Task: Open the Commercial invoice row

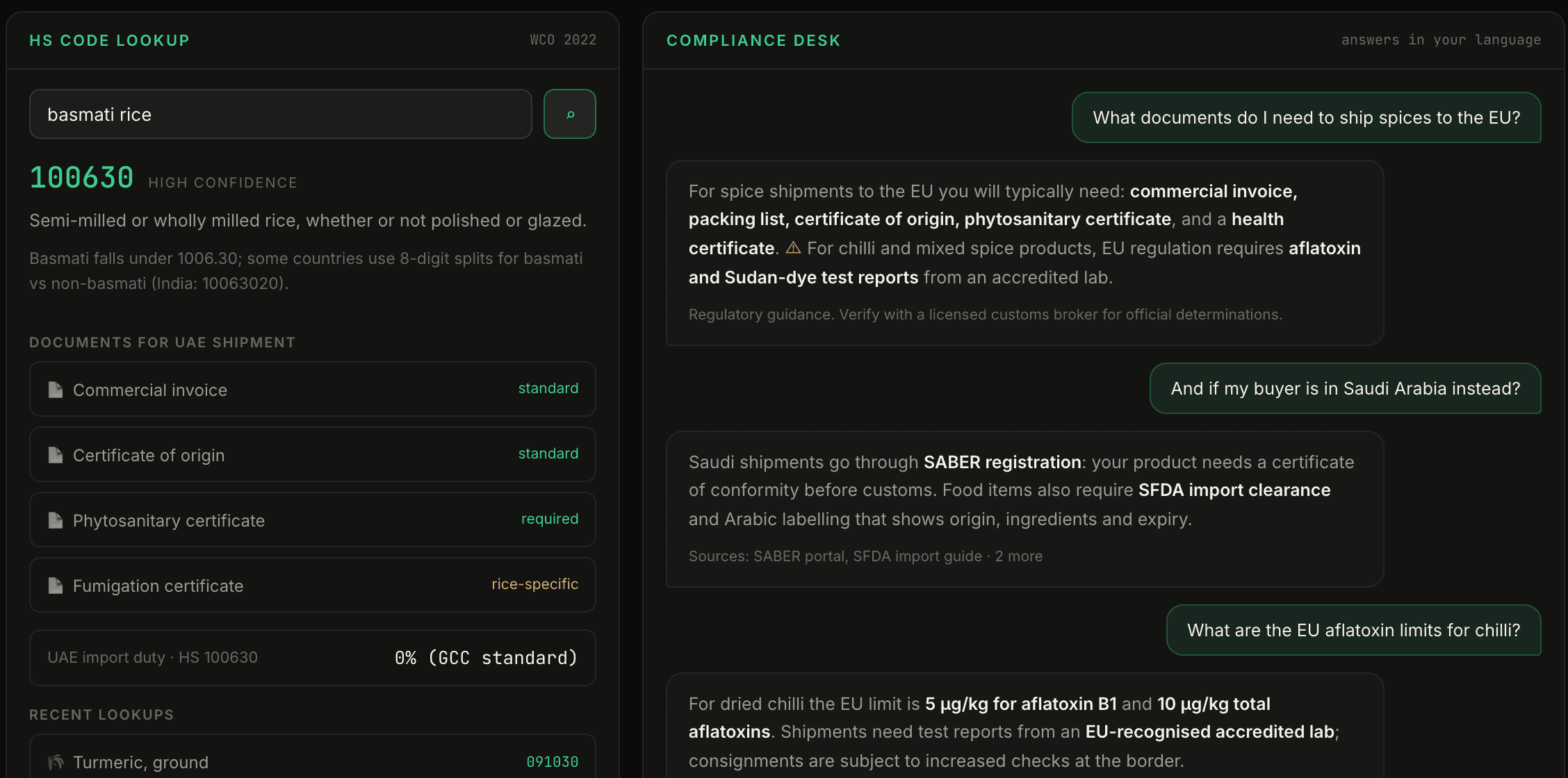Action: click(x=313, y=389)
